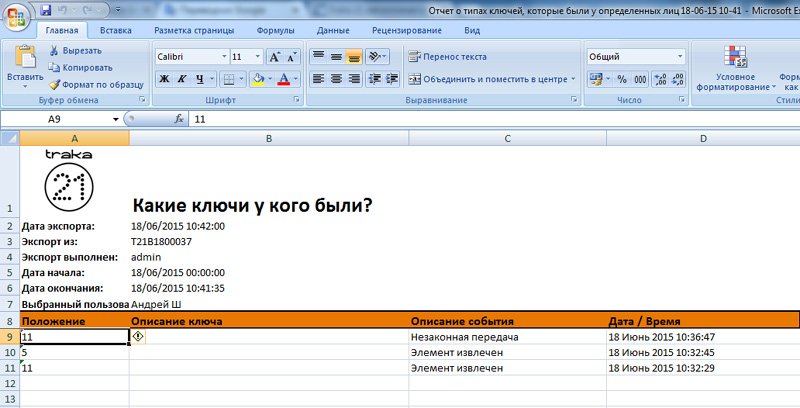
Task: Expand the borders dropdown arrow
Action: pos(241,79)
